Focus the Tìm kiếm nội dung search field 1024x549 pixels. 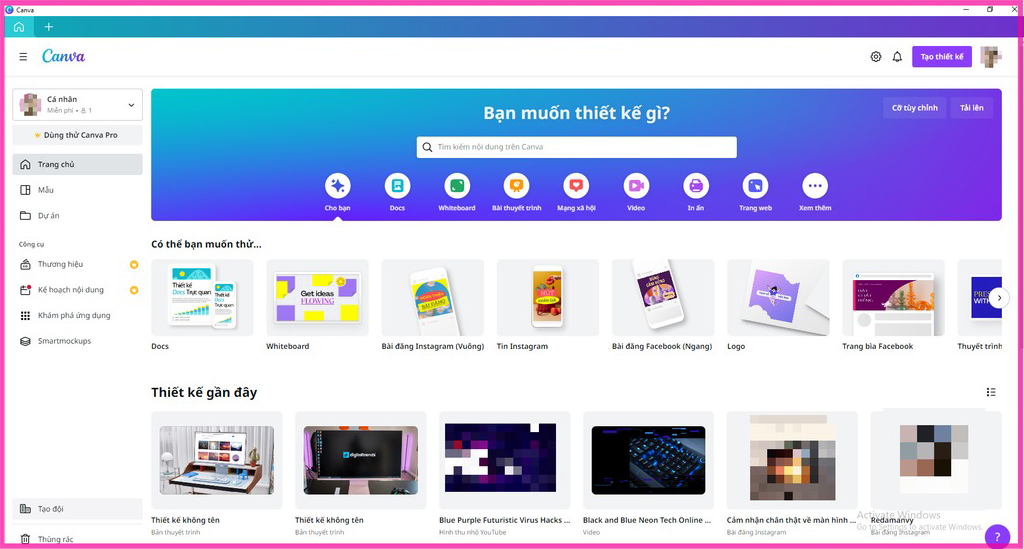pos(577,147)
